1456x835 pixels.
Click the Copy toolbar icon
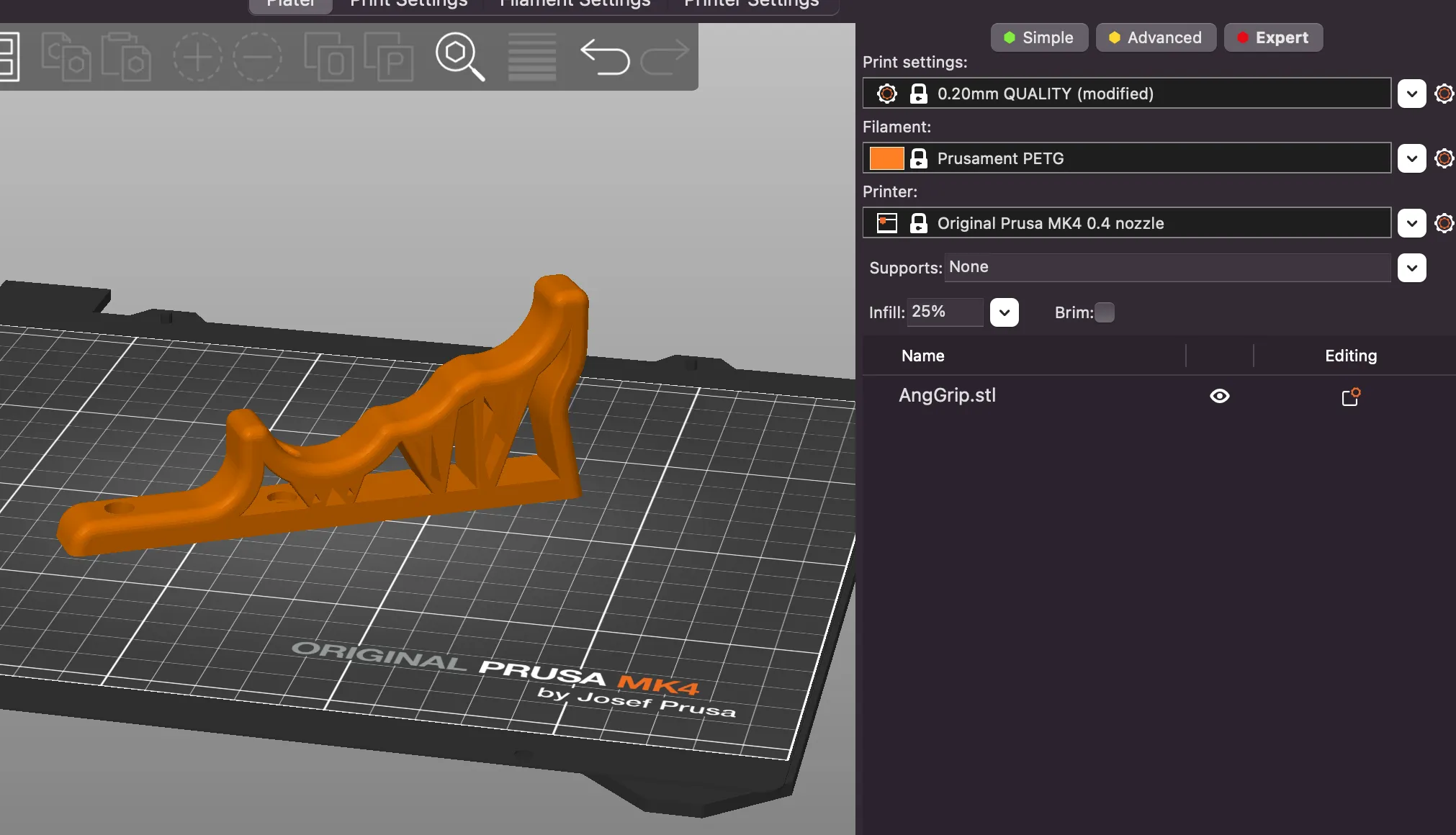66,56
